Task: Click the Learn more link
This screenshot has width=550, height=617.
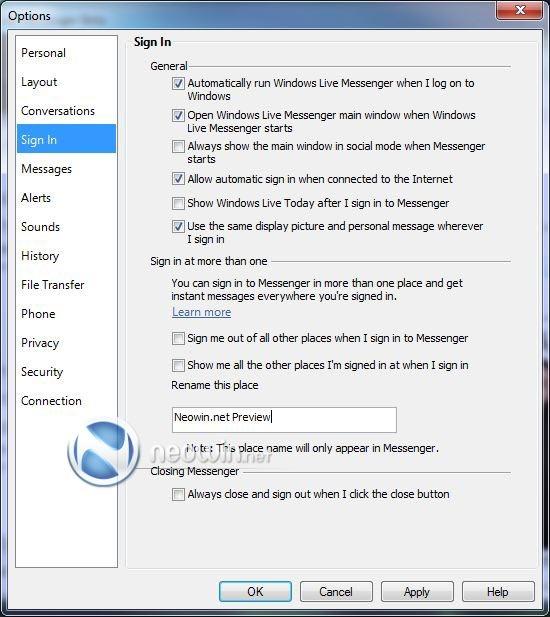Action: coord(201,312)
